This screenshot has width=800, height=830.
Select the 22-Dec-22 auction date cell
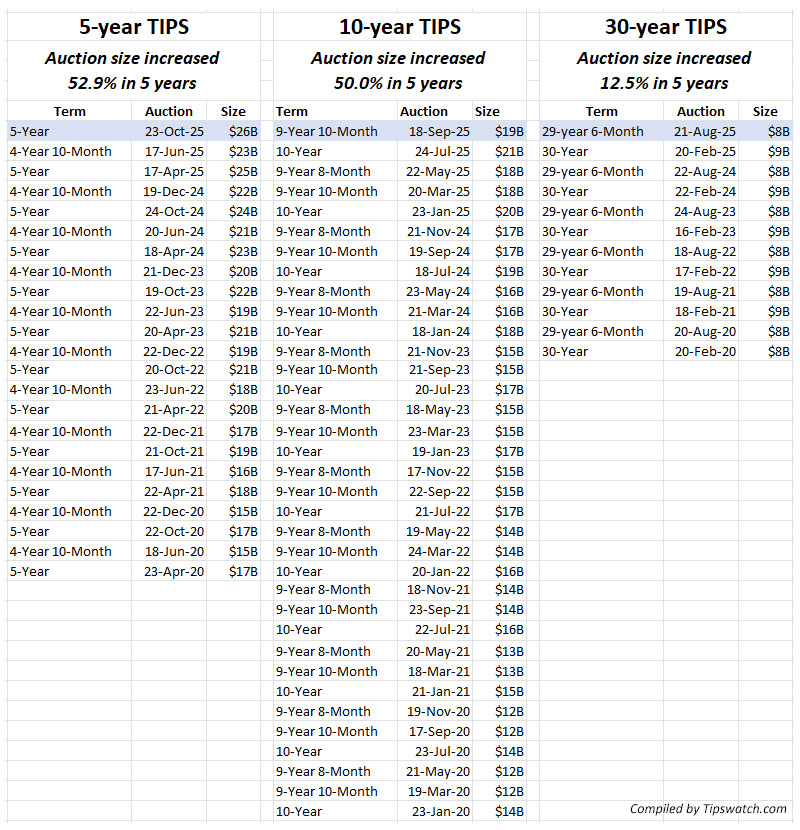click(x=174, y=351)
